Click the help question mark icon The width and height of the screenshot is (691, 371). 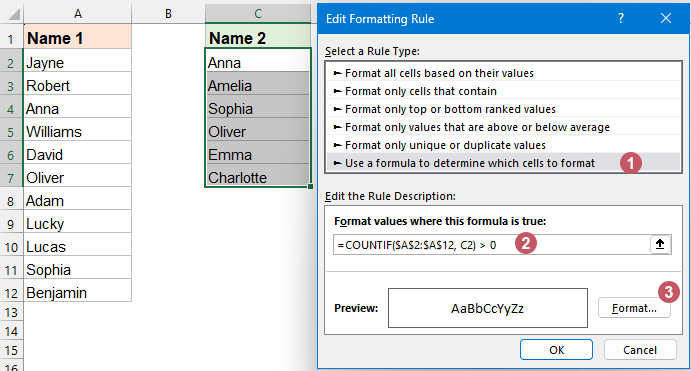(621, 19)
